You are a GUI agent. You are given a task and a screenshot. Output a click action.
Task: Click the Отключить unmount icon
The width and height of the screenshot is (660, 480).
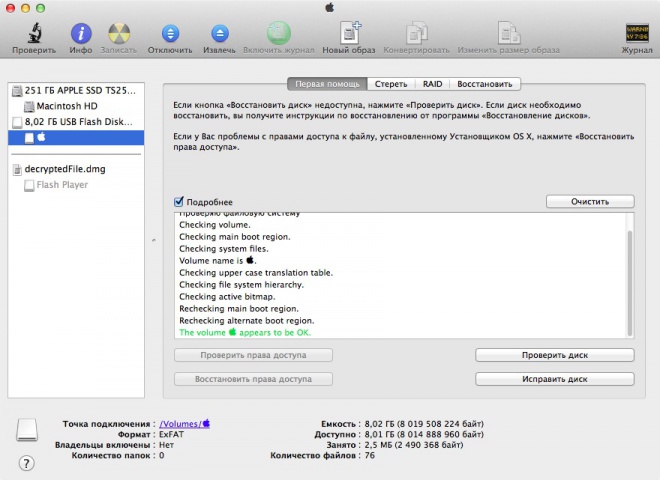170,33
